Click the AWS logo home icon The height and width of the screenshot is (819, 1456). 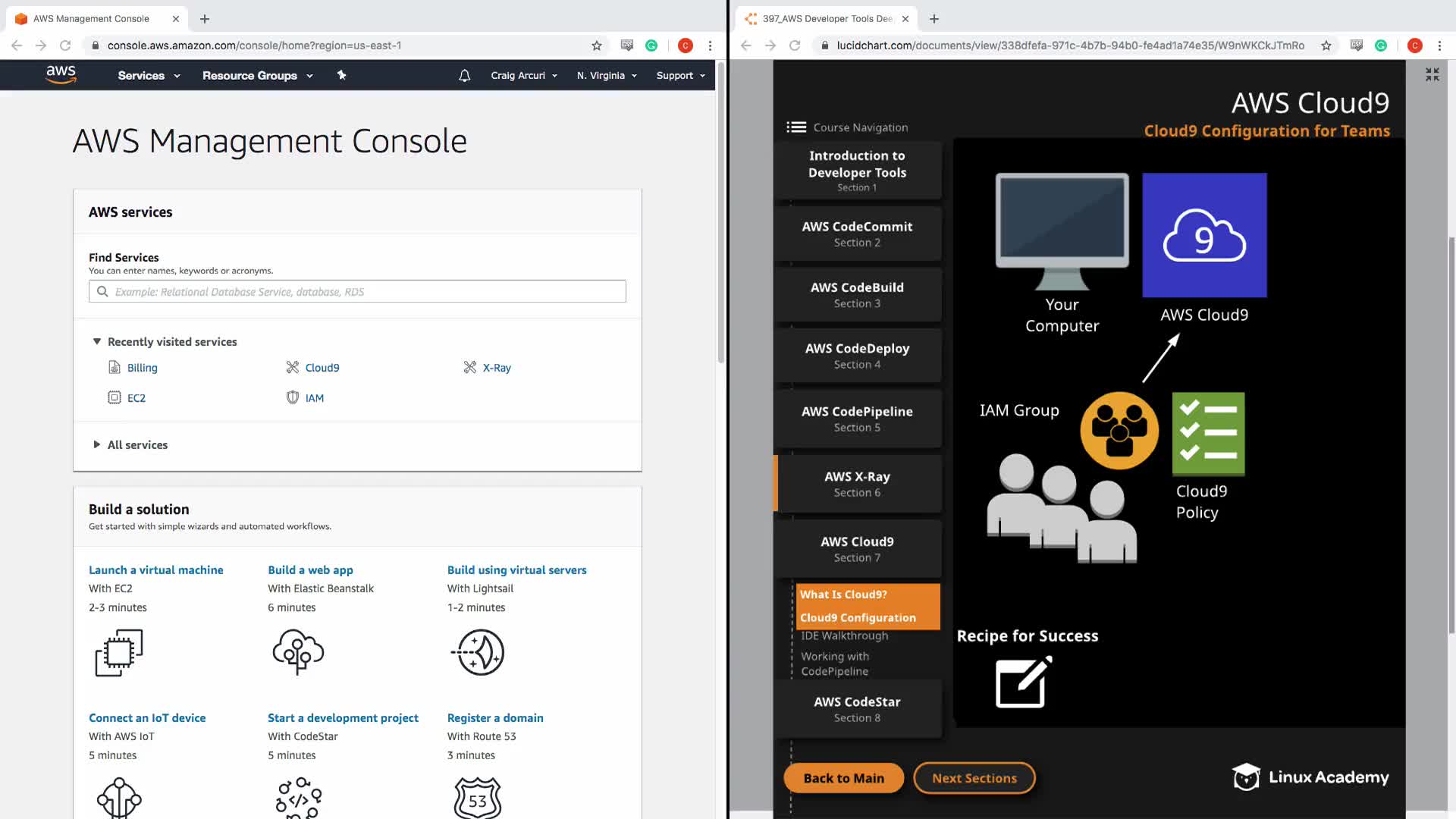(x=61, y=74)
